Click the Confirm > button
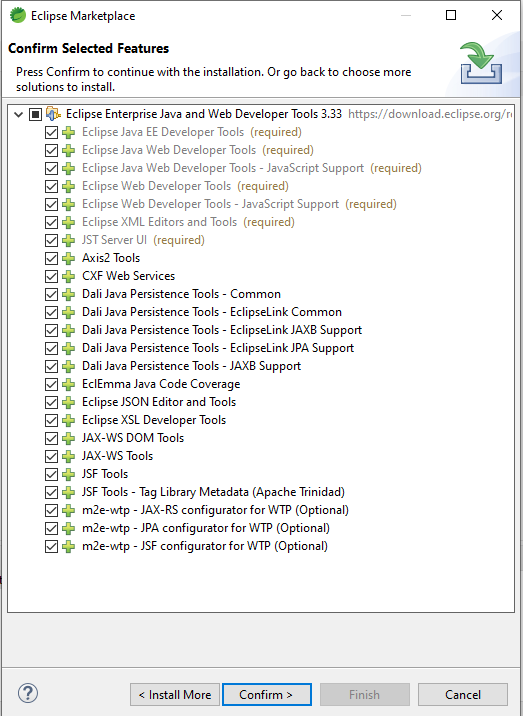 point(267,695)
